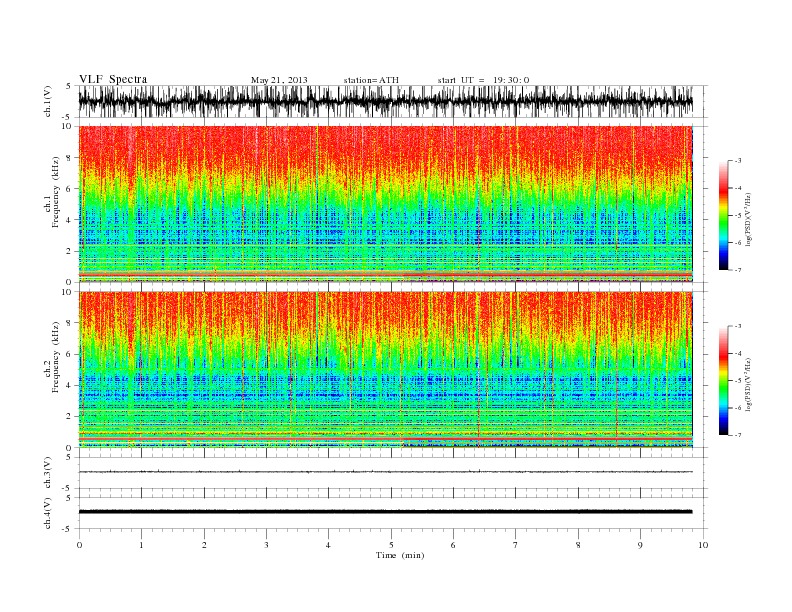792x612 pixels.
Task: Click the "VLF Spectra" title text
Action: [113, 79]
